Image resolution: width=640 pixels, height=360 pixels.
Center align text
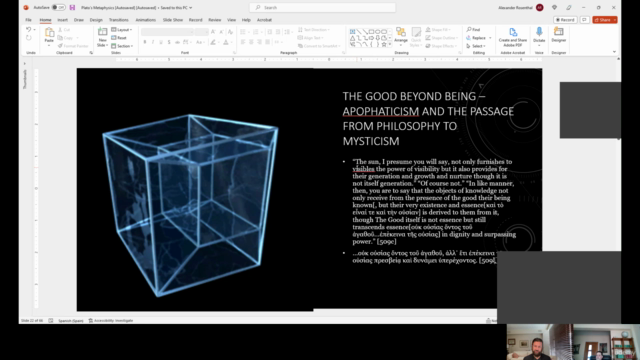(x=251, y=42)
